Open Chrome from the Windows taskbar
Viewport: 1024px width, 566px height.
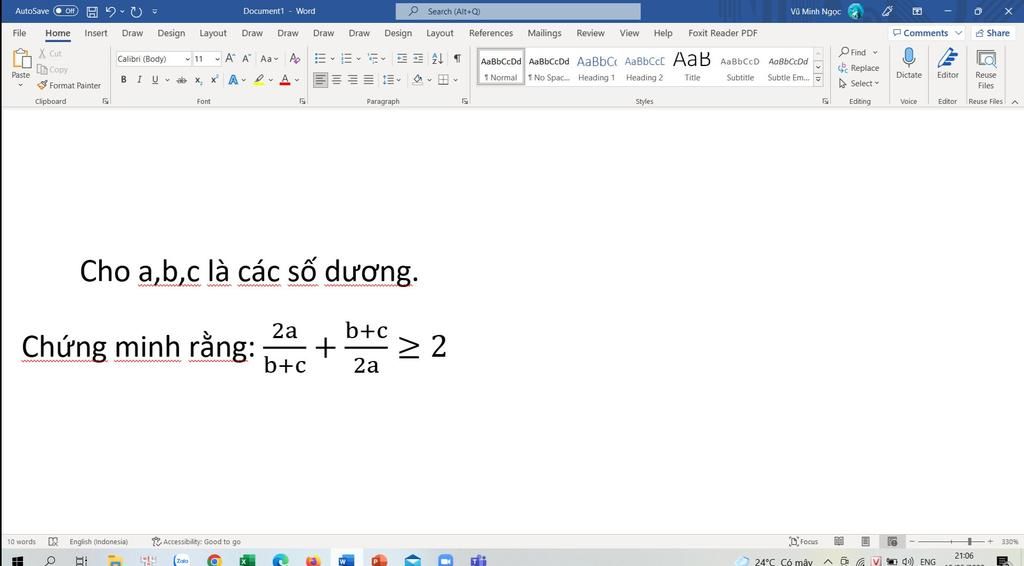click(214, 560)
